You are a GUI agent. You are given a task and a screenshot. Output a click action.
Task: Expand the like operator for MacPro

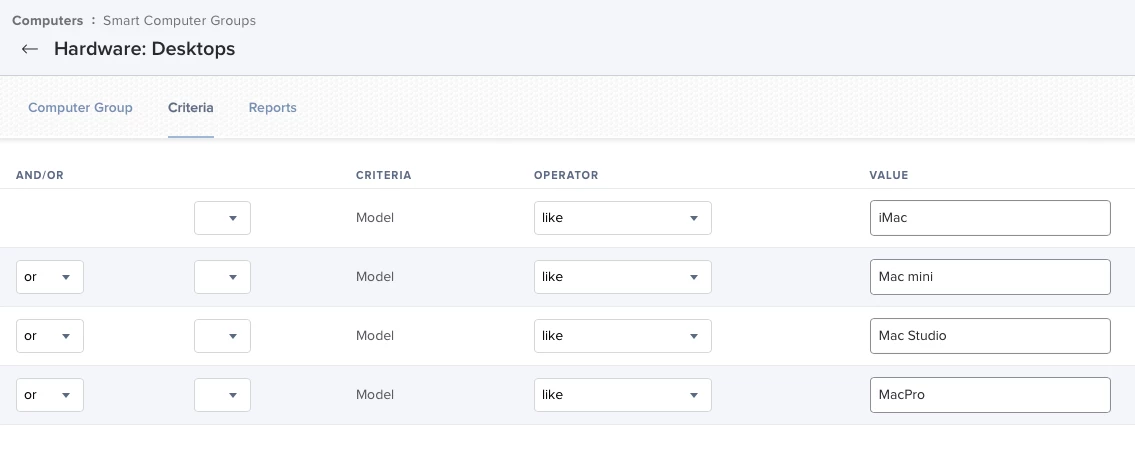[623, 395]
